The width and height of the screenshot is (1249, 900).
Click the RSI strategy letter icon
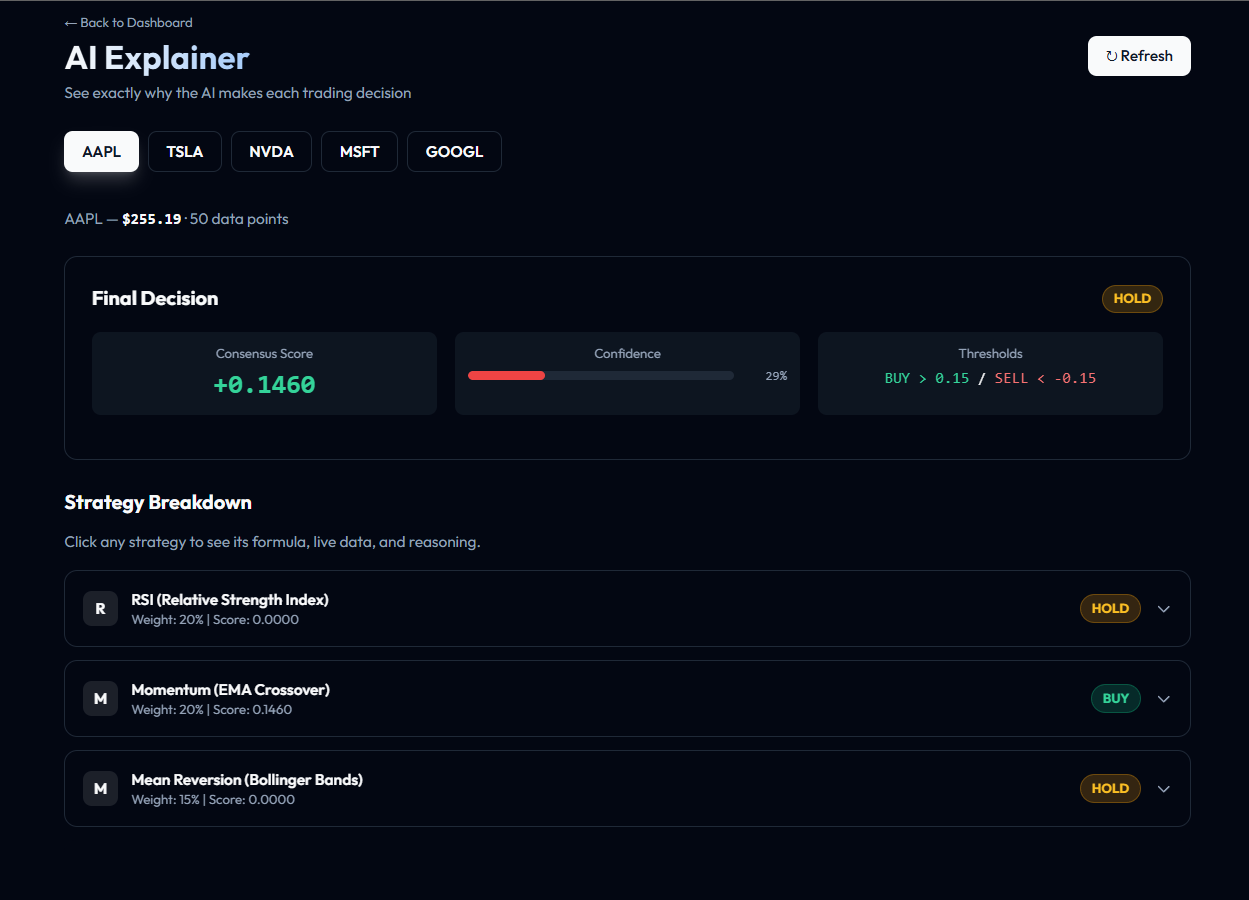coord(100,608)
